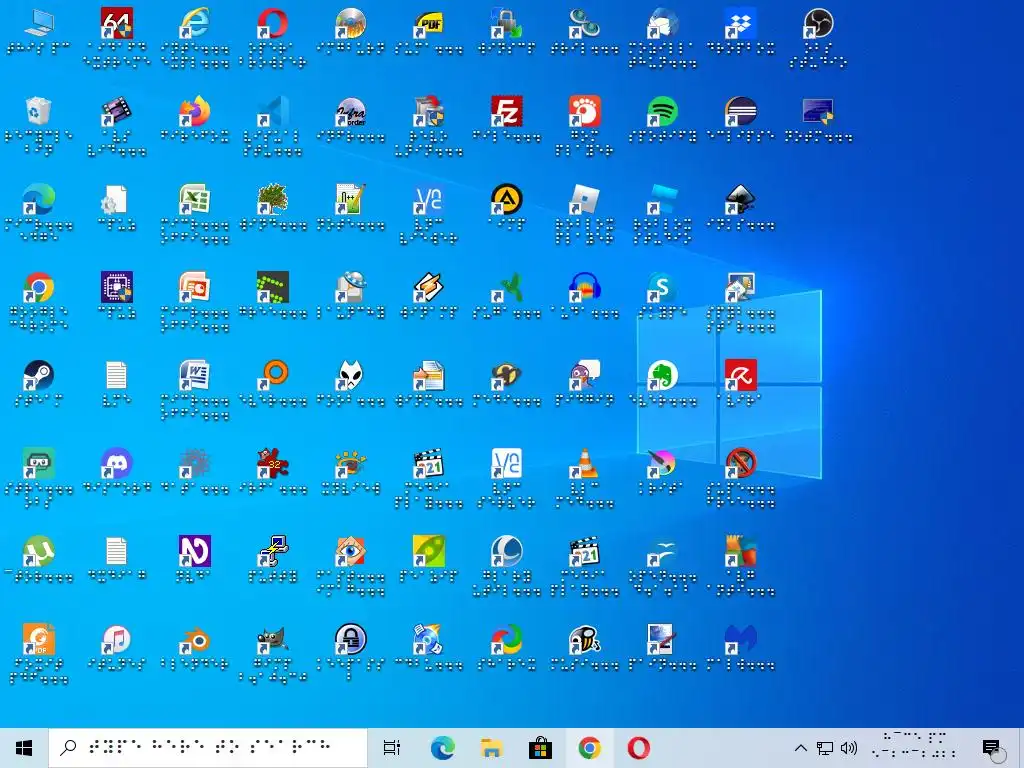Open the volume control in the tray
The width and height of the screenshot is (1024, 768).
click(x=849, y=748)
